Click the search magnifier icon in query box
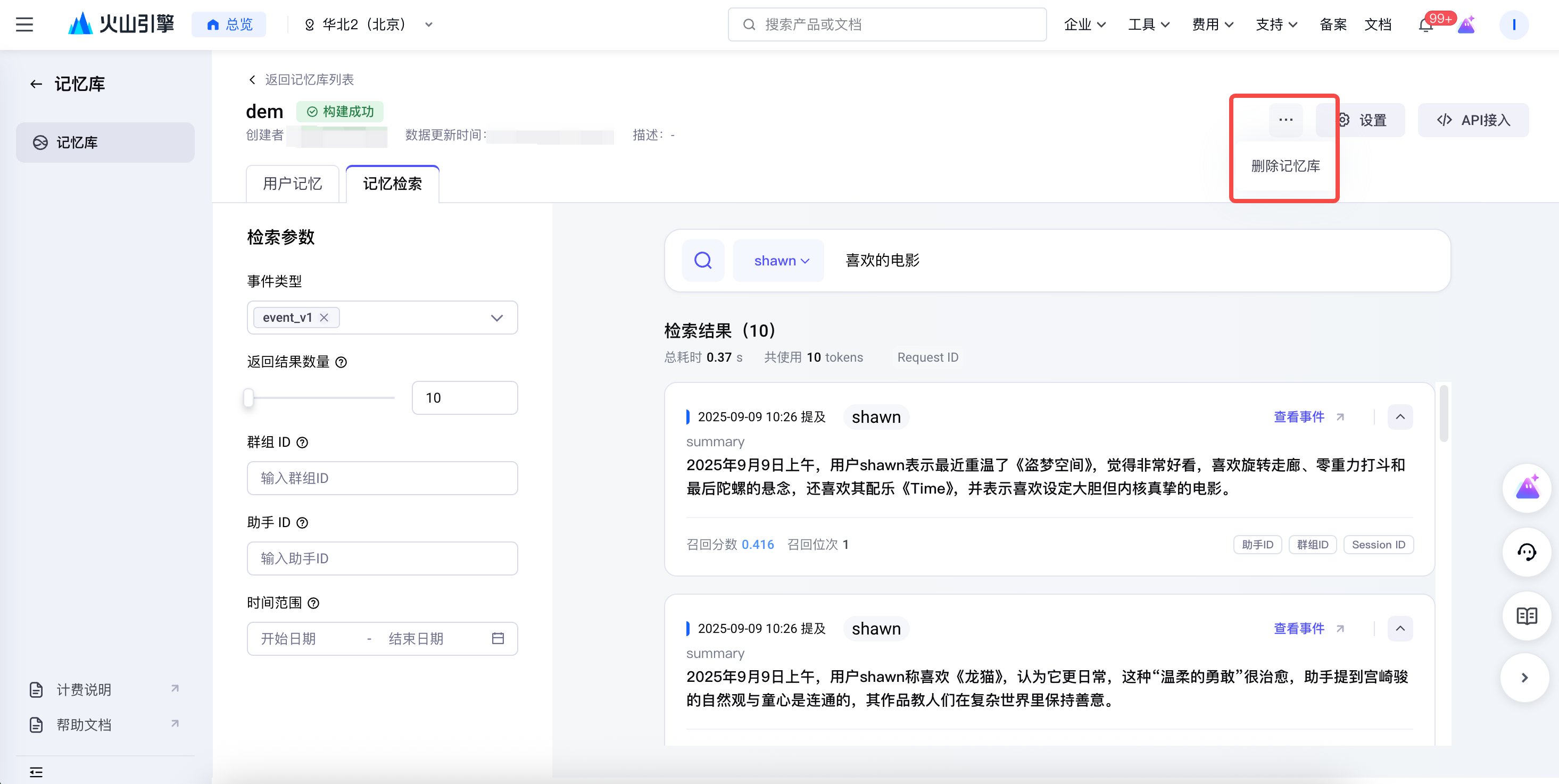Screen dimensions: 1559x784 pyautogui.click(x=703, y=261)
